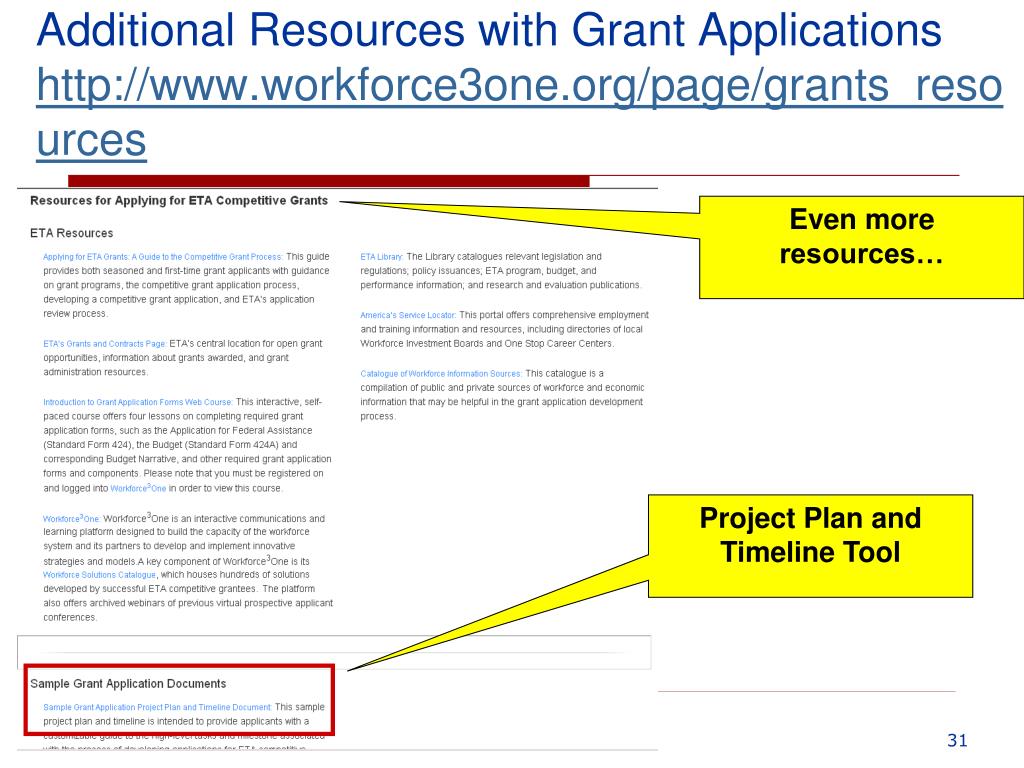Click 'Project Plan and Timeline Tool' callout
This screenshot has width=1024, height=768.
[x=810, y=546]
